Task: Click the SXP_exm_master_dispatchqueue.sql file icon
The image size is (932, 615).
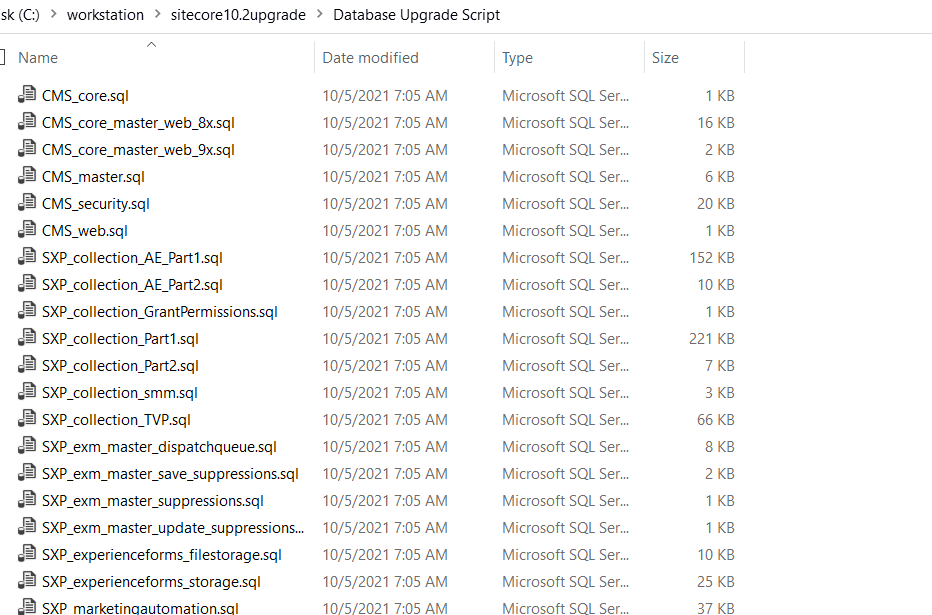Action: (27, 446)
